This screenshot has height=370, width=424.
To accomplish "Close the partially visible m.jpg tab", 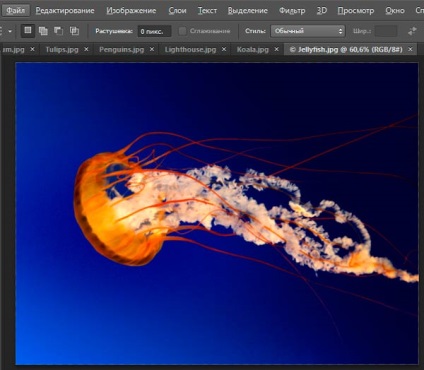I will pyautogui.click(x=32, y=49).
